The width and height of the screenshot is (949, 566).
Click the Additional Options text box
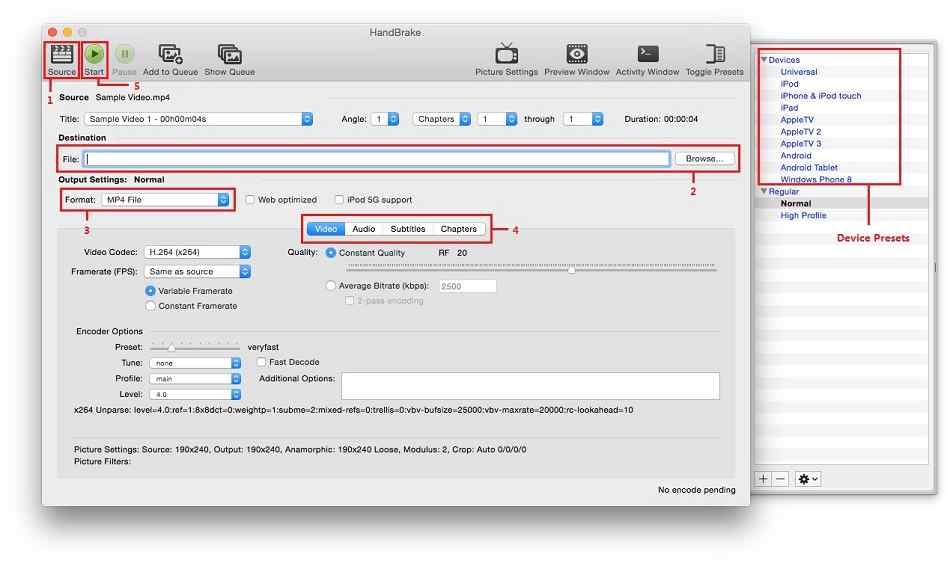click(531, 386)
